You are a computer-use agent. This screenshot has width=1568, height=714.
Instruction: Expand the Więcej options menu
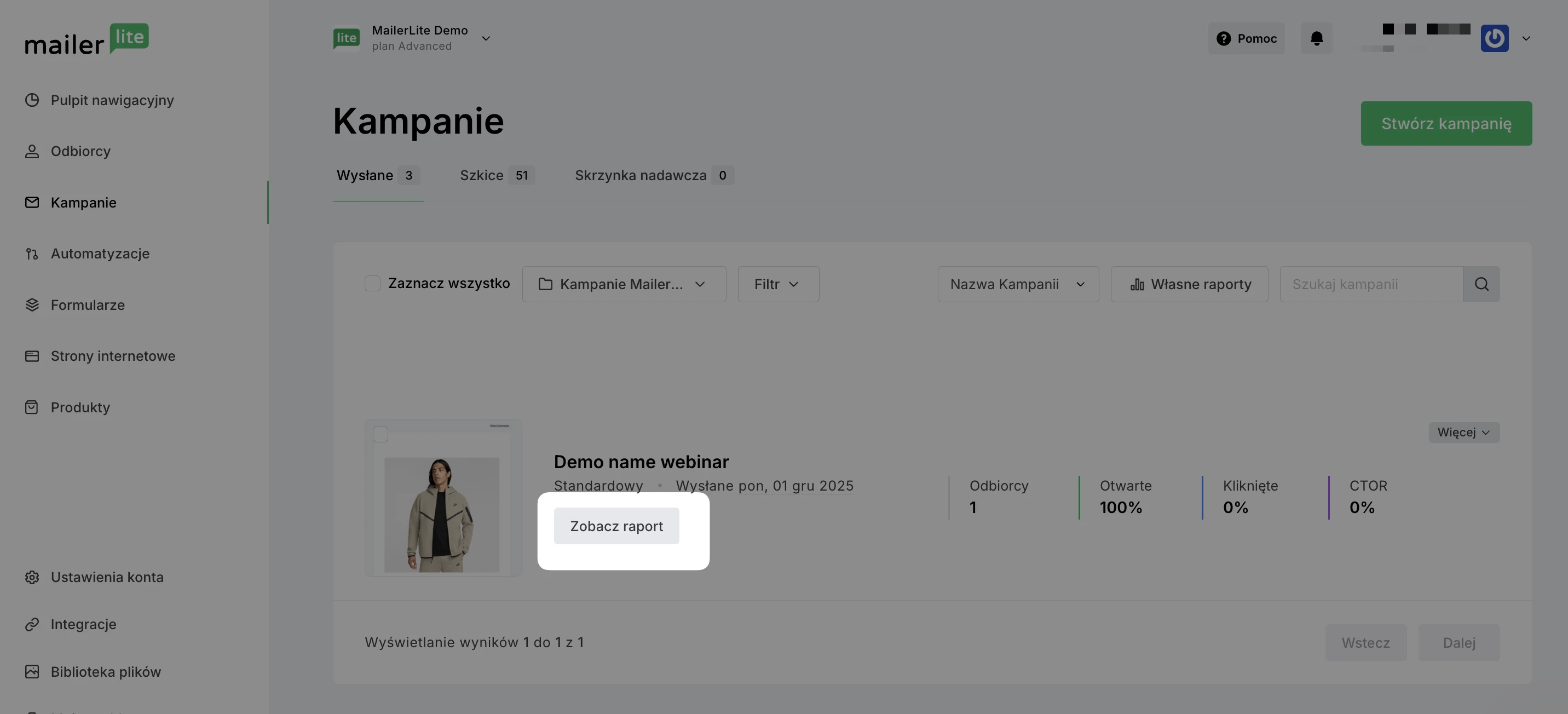point(1463,433)
